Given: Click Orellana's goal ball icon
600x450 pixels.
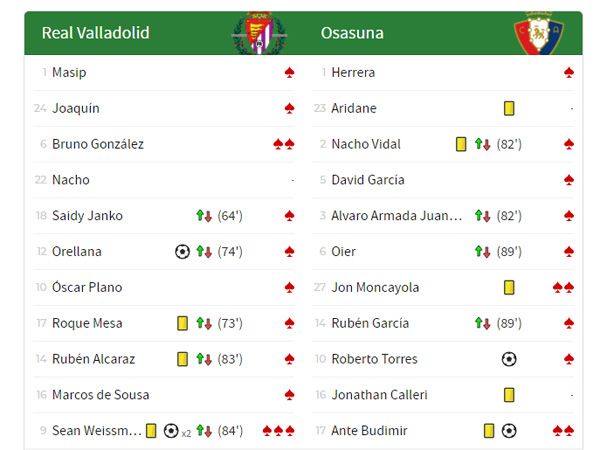Looking at the screenshot, I should pyautogui.click(x=182, y=252).
